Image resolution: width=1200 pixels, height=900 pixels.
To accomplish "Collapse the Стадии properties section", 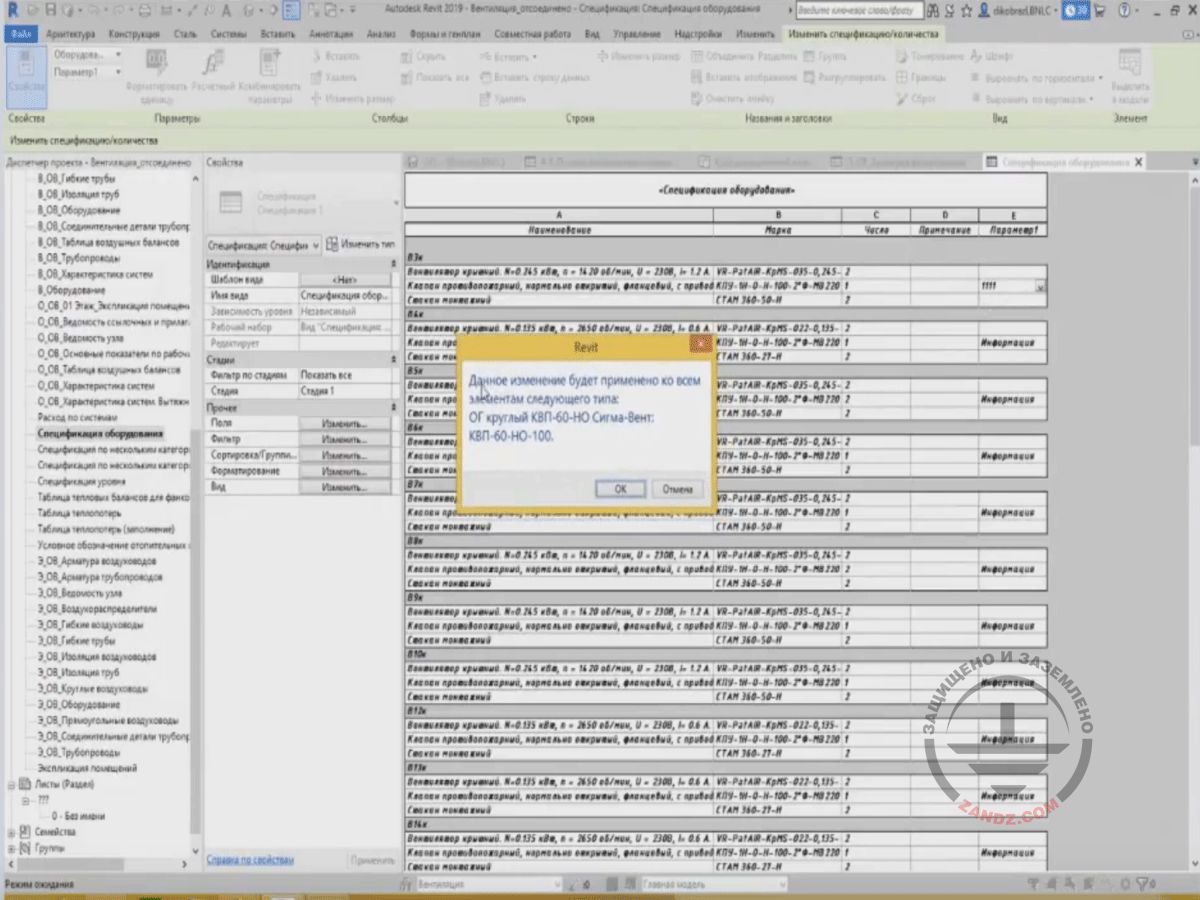I will coord(393,359).
